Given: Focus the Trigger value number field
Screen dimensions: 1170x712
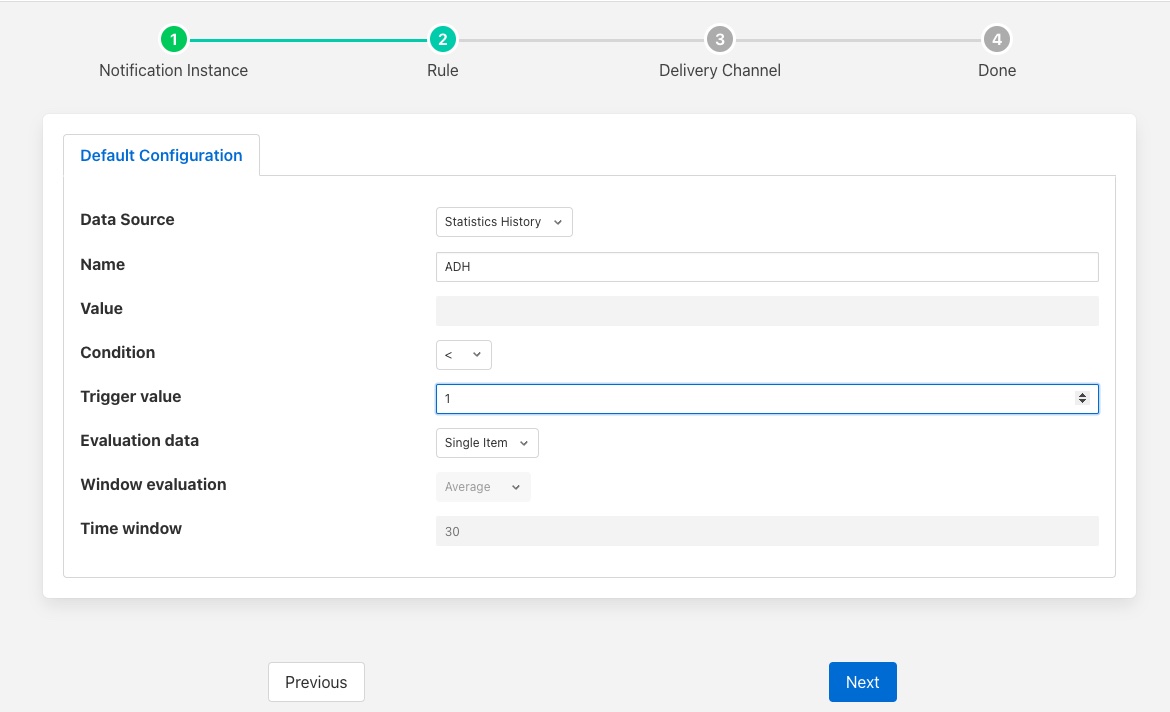Looking at the screenshot, I should 750,399.
